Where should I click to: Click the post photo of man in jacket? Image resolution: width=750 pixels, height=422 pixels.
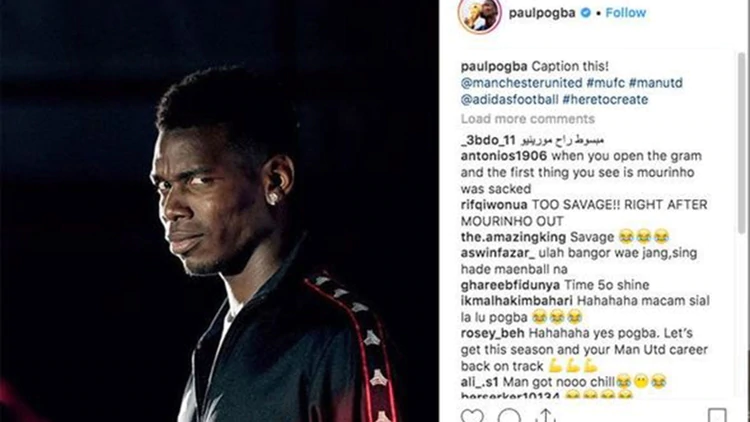tap(219, 211)
